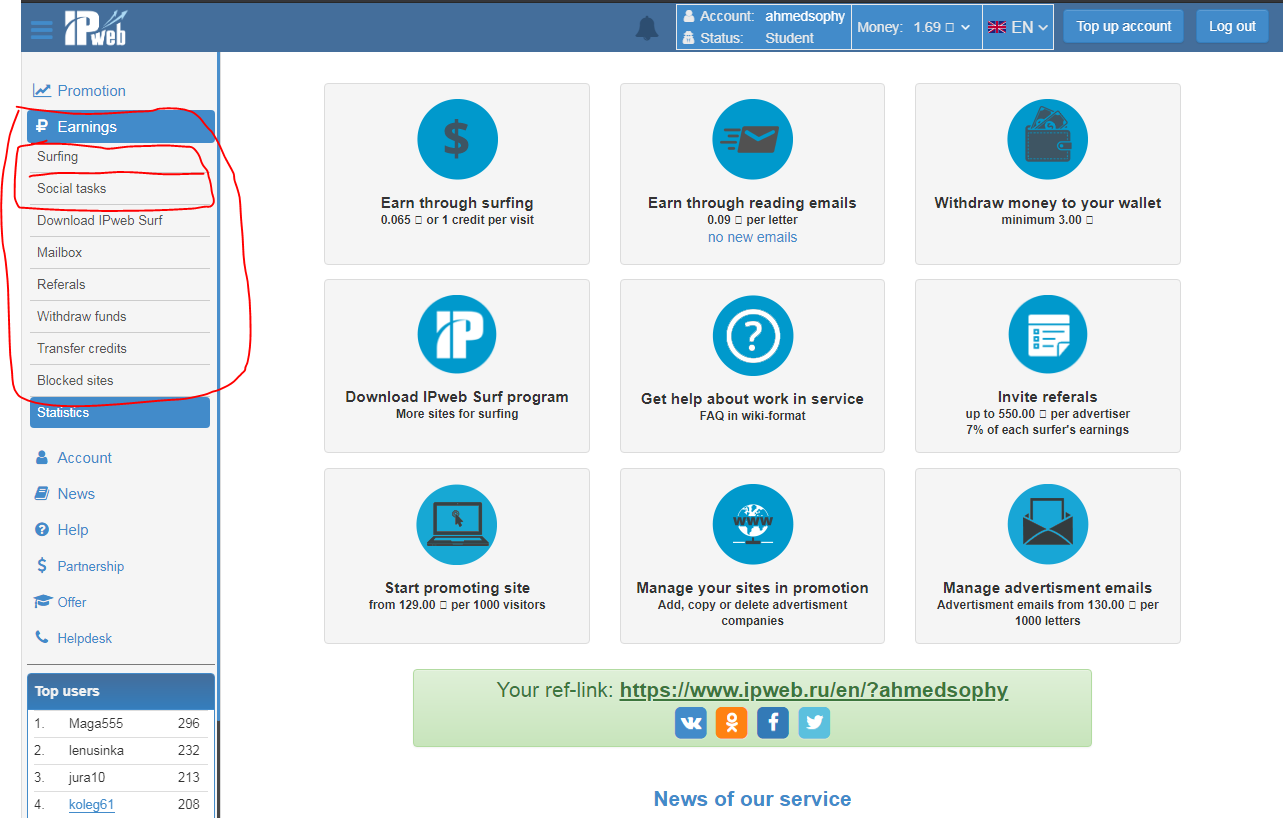Click 'Invite referals' card title

click(1047, 397)
